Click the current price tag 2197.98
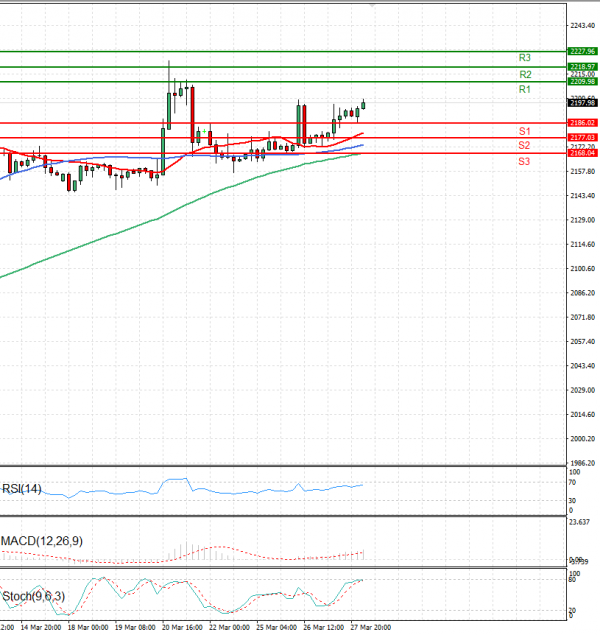This screenshot has height=635, width=600. [x=582, y=102]
